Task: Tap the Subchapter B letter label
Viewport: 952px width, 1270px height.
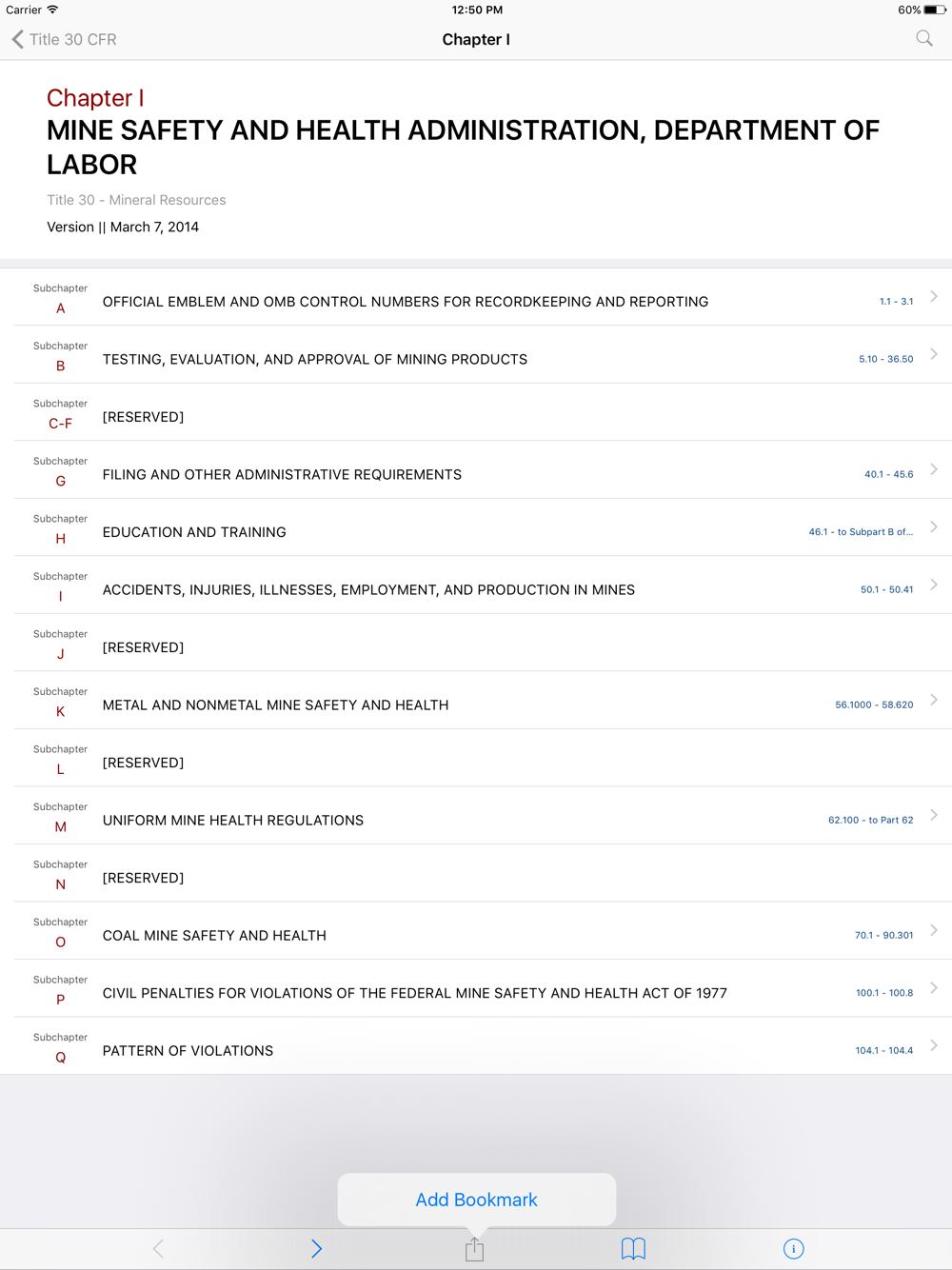Action: [60, 366]
